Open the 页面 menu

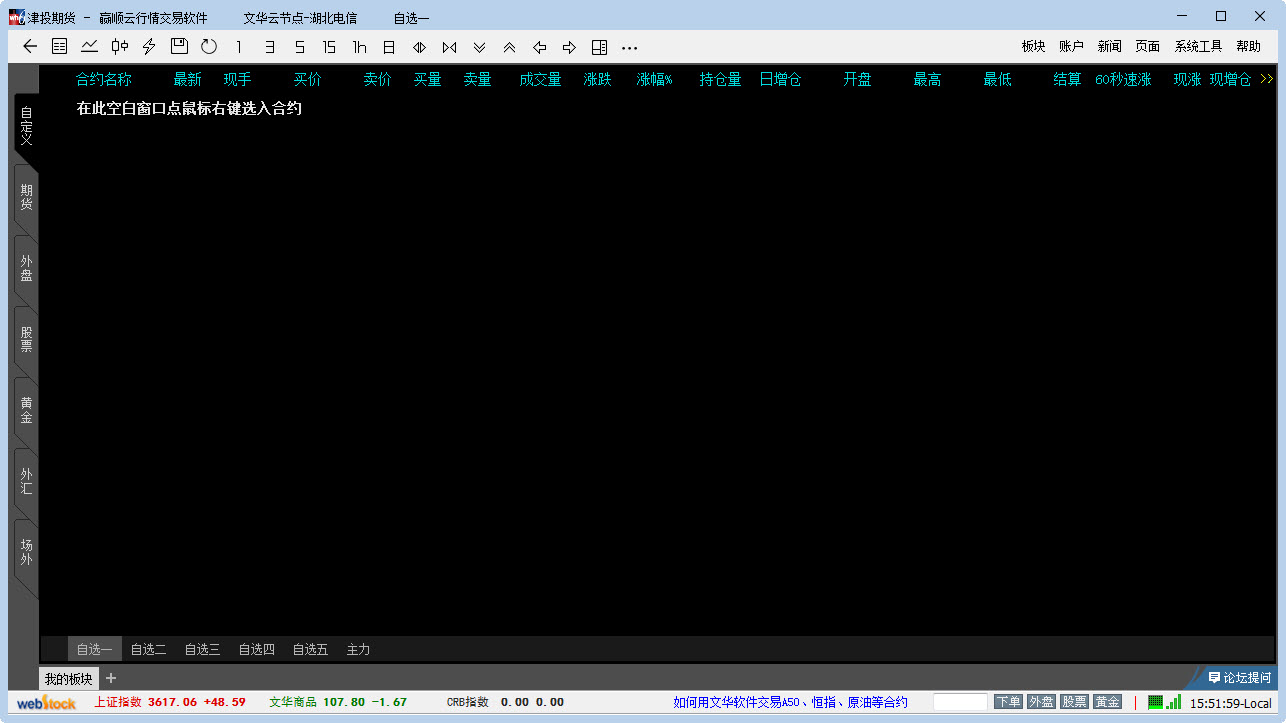(x=1147, y=46)
